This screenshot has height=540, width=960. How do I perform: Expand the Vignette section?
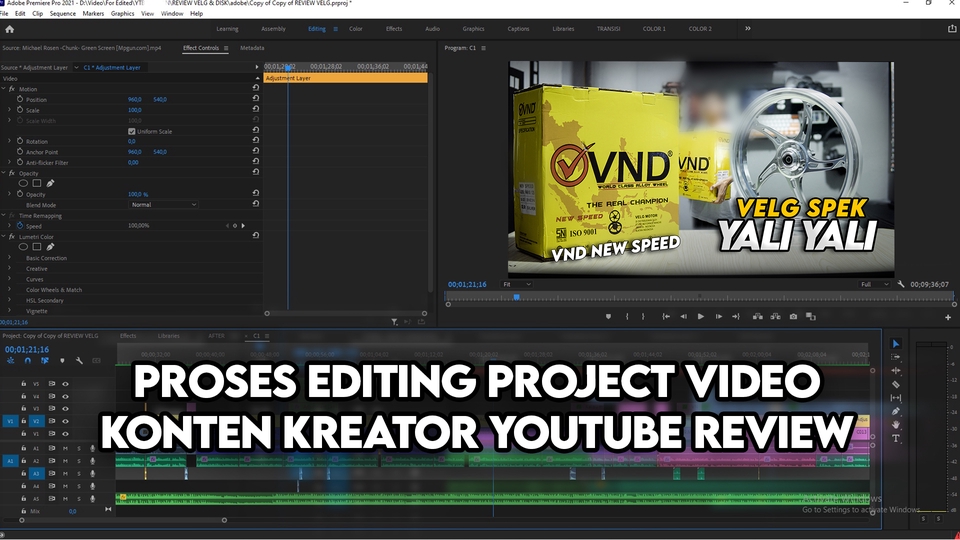9,311
